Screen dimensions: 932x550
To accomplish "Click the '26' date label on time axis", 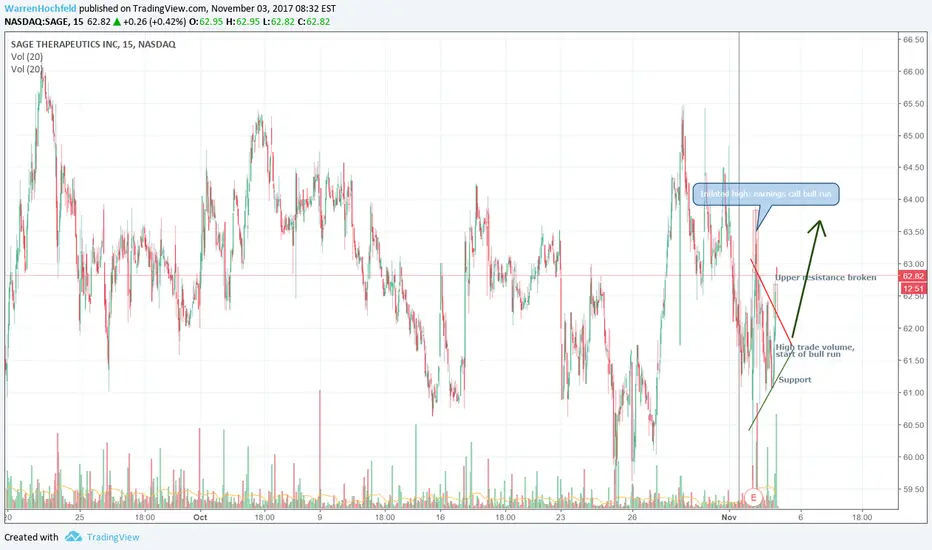I will (x=632, y=517).
